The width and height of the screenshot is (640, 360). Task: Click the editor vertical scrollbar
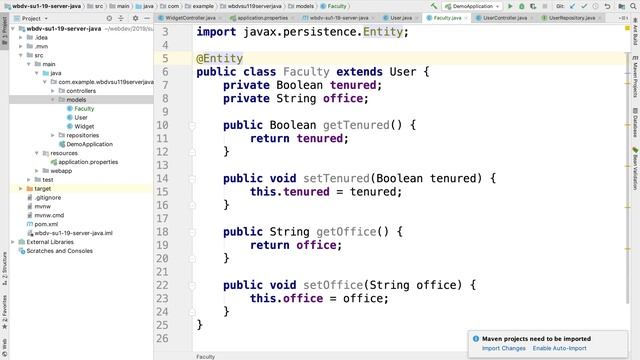tap(627, 178)
